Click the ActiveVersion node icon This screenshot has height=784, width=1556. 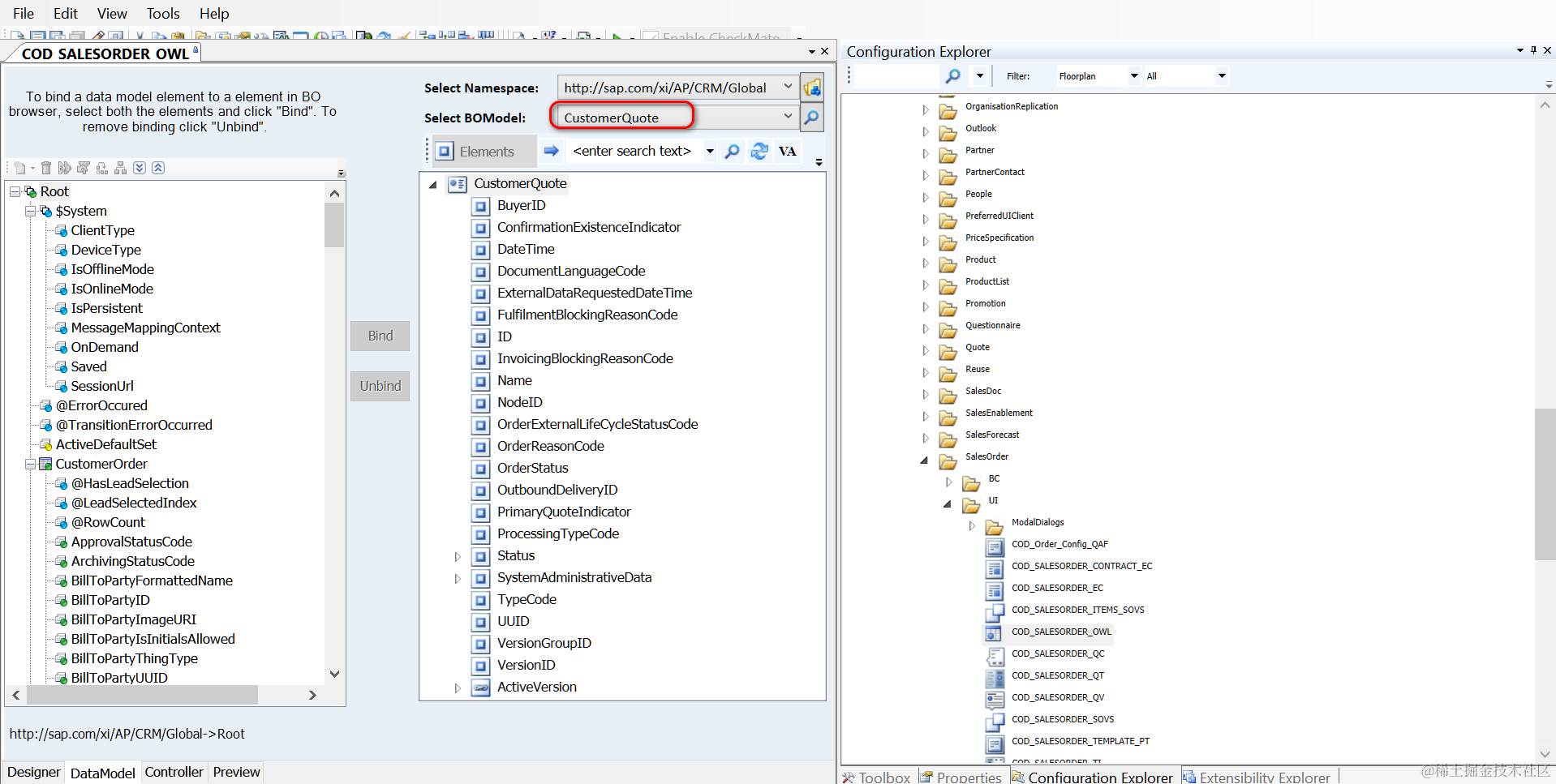coord(481,688)
